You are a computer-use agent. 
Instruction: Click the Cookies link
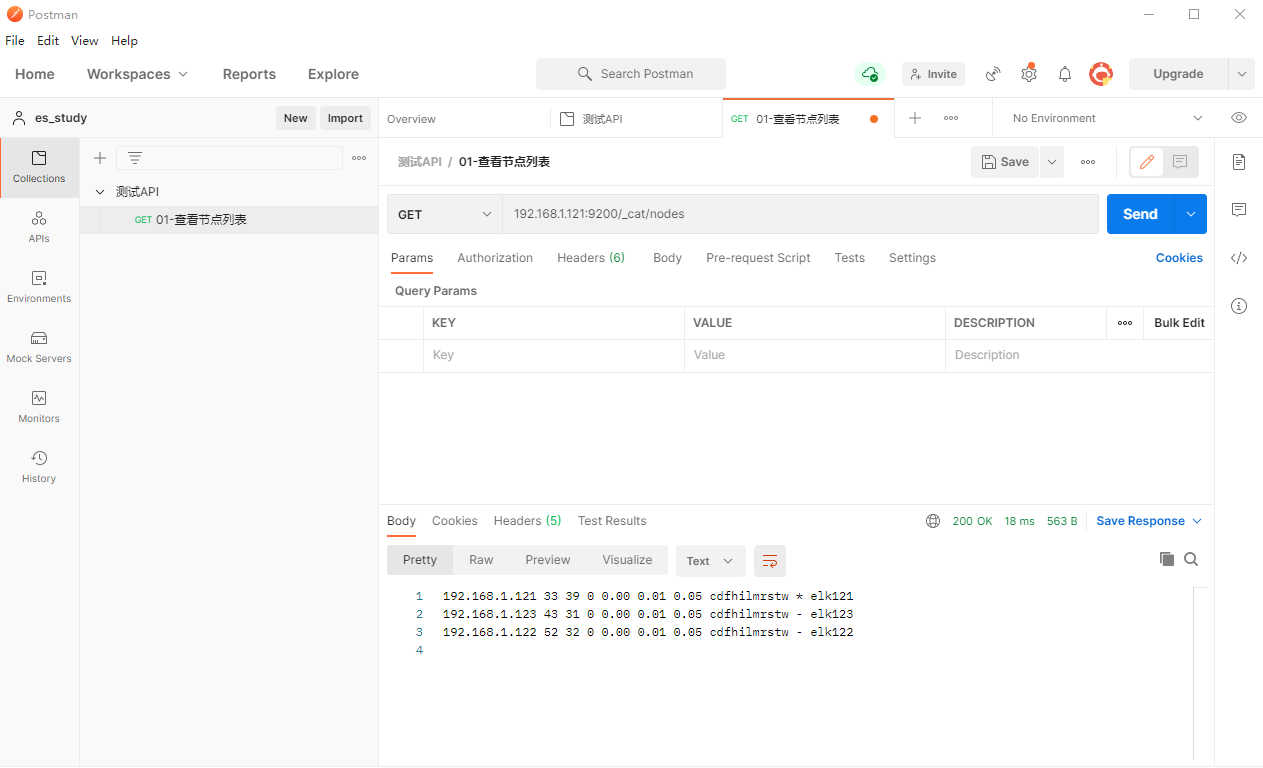1179,258
